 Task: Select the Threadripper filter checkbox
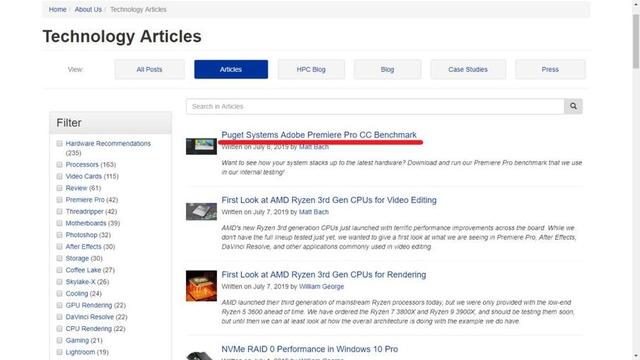coord(60,211)
